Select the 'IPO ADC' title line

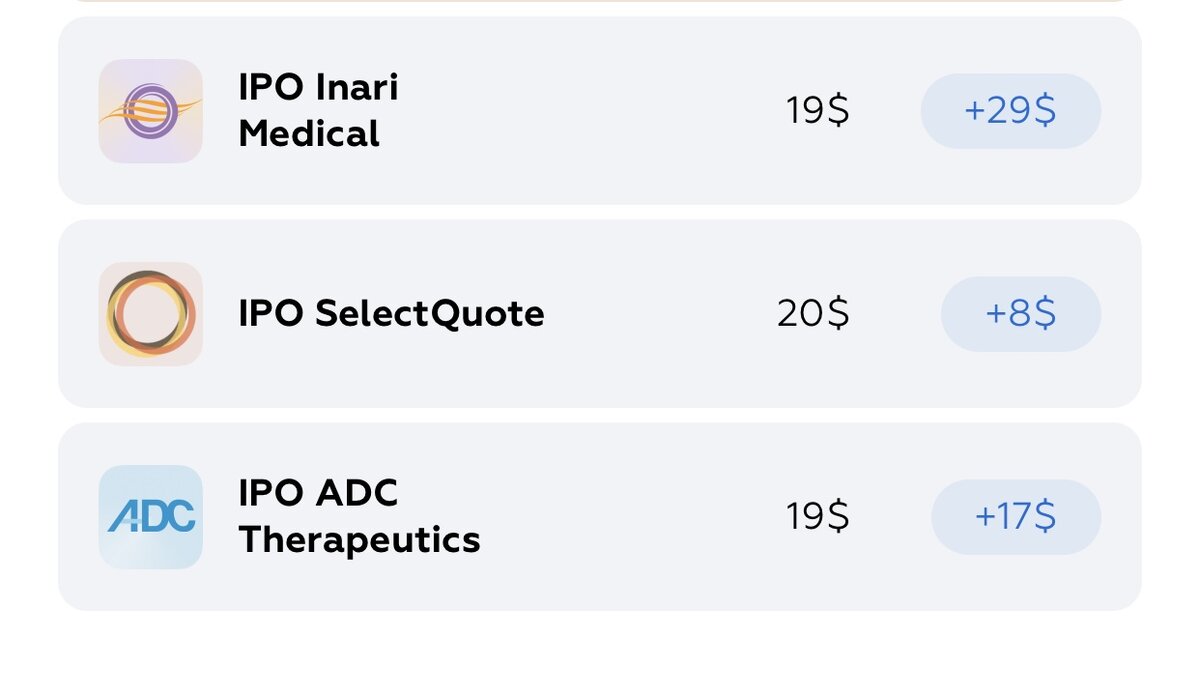click(318, 493)
